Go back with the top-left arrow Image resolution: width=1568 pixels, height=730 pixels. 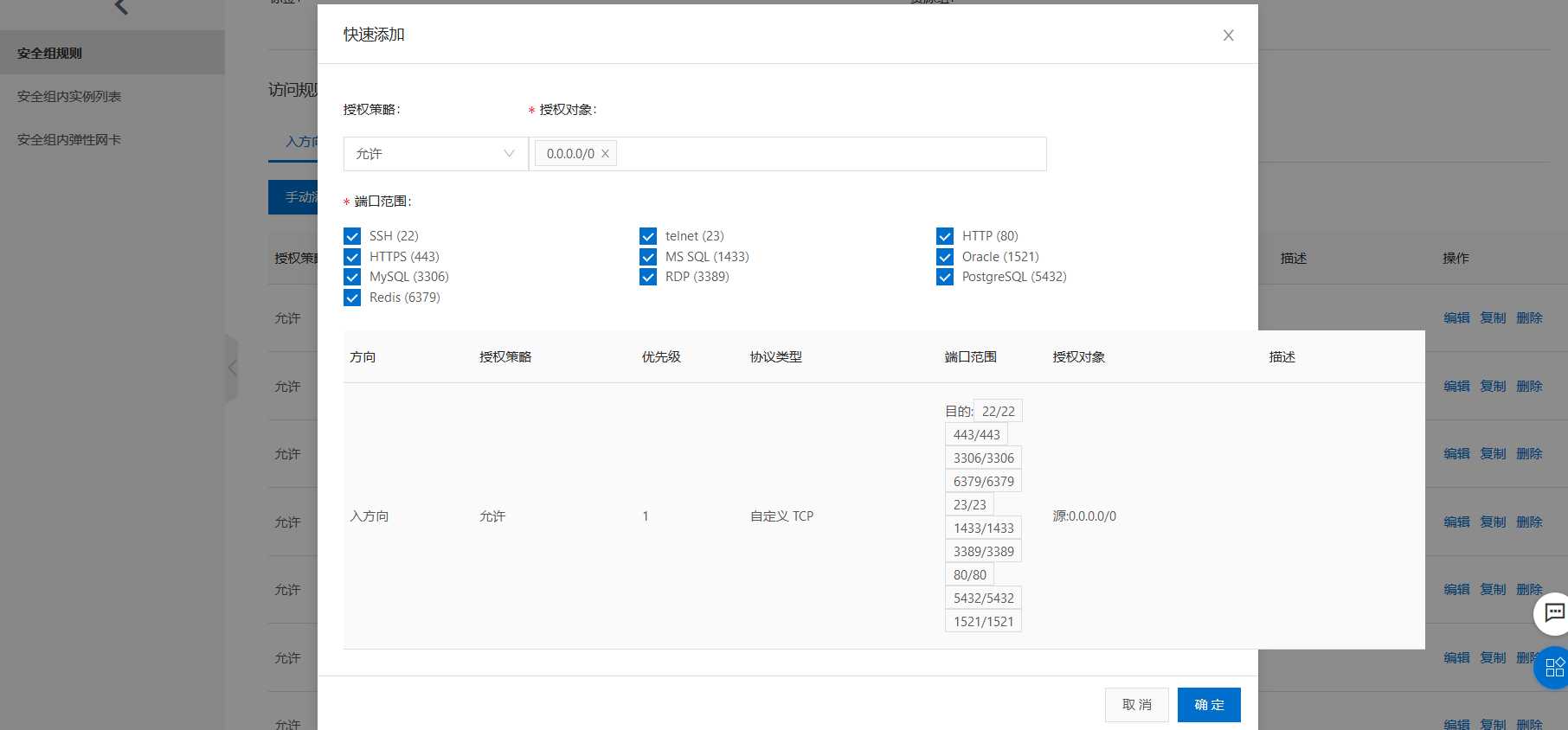point(121,7)
